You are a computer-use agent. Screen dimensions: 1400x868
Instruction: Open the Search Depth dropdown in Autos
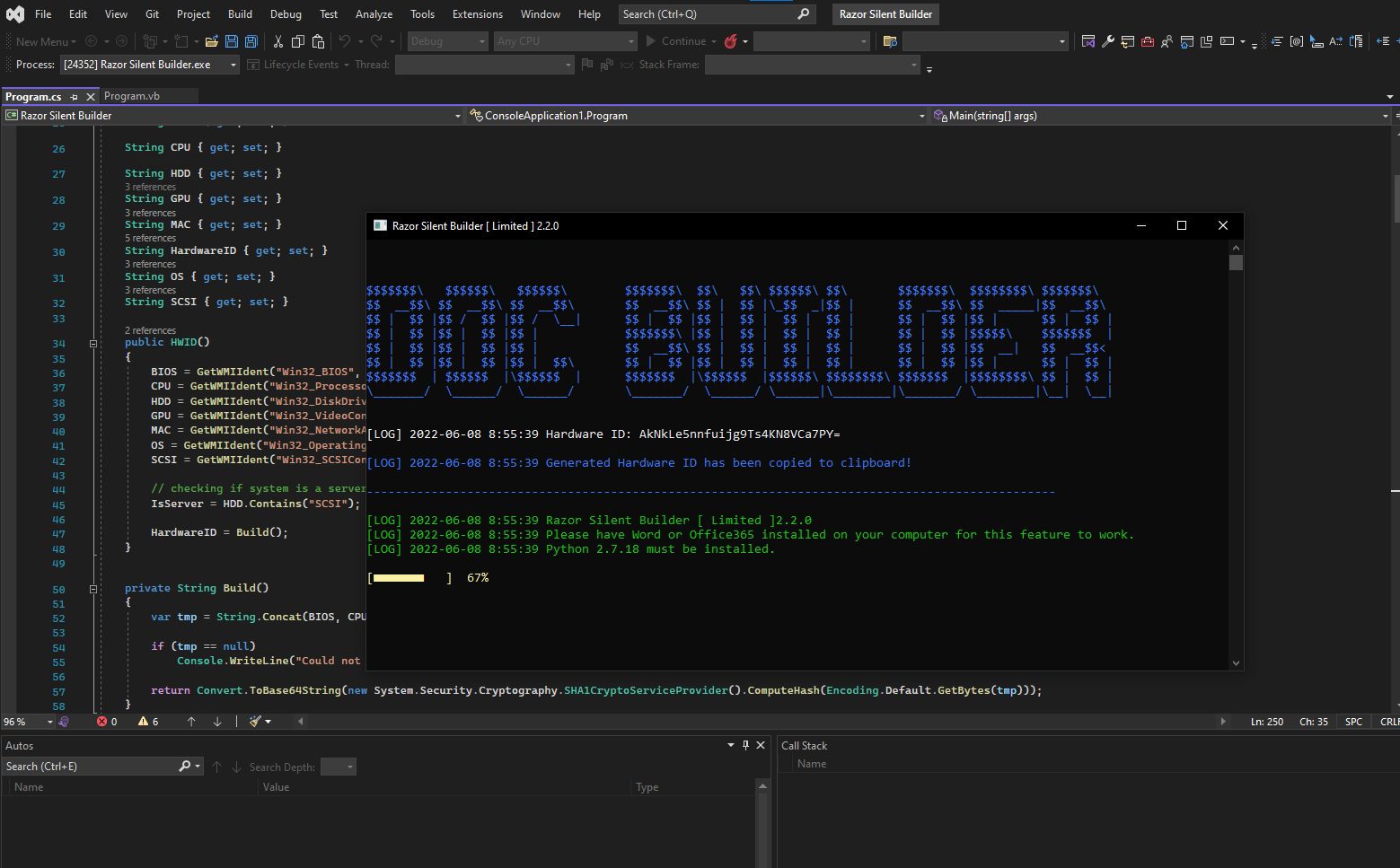click(x=339, y=767)
